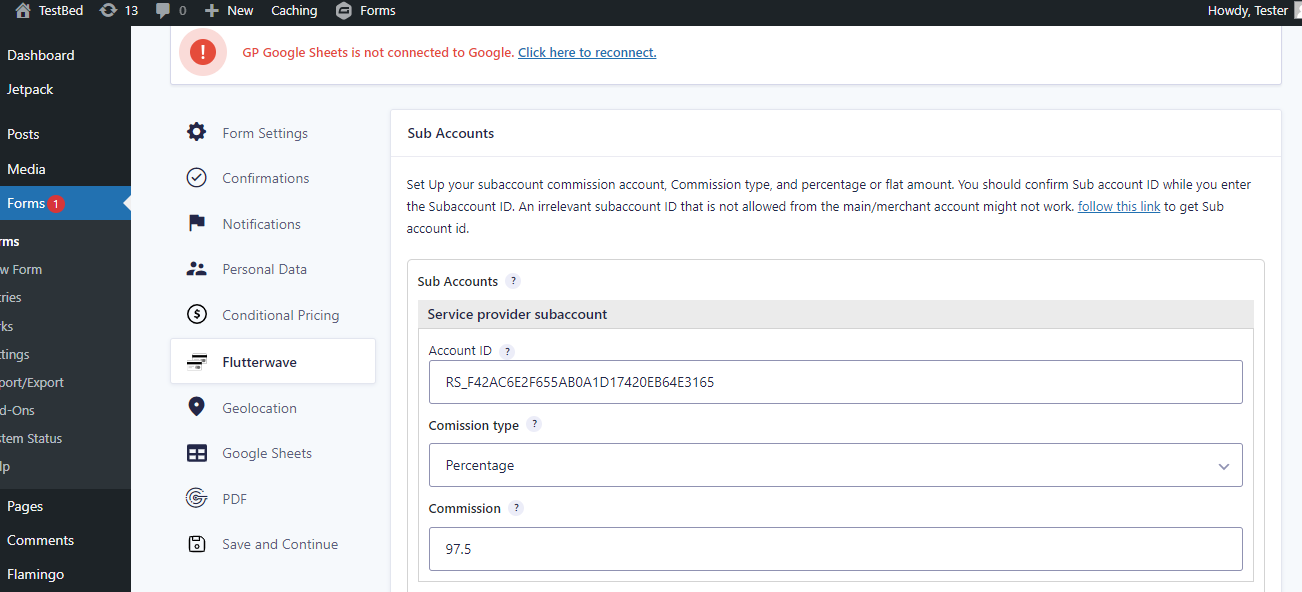
Task: Click the Confirmations checkmark icon
Action: [197, 178]
